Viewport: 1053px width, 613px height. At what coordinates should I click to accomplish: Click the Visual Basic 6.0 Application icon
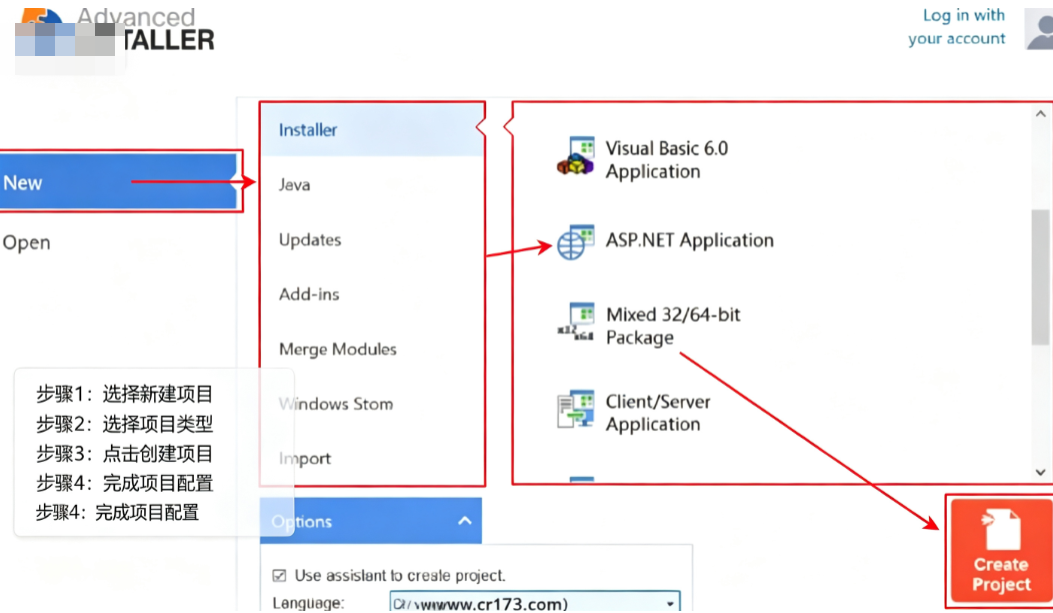576,156
